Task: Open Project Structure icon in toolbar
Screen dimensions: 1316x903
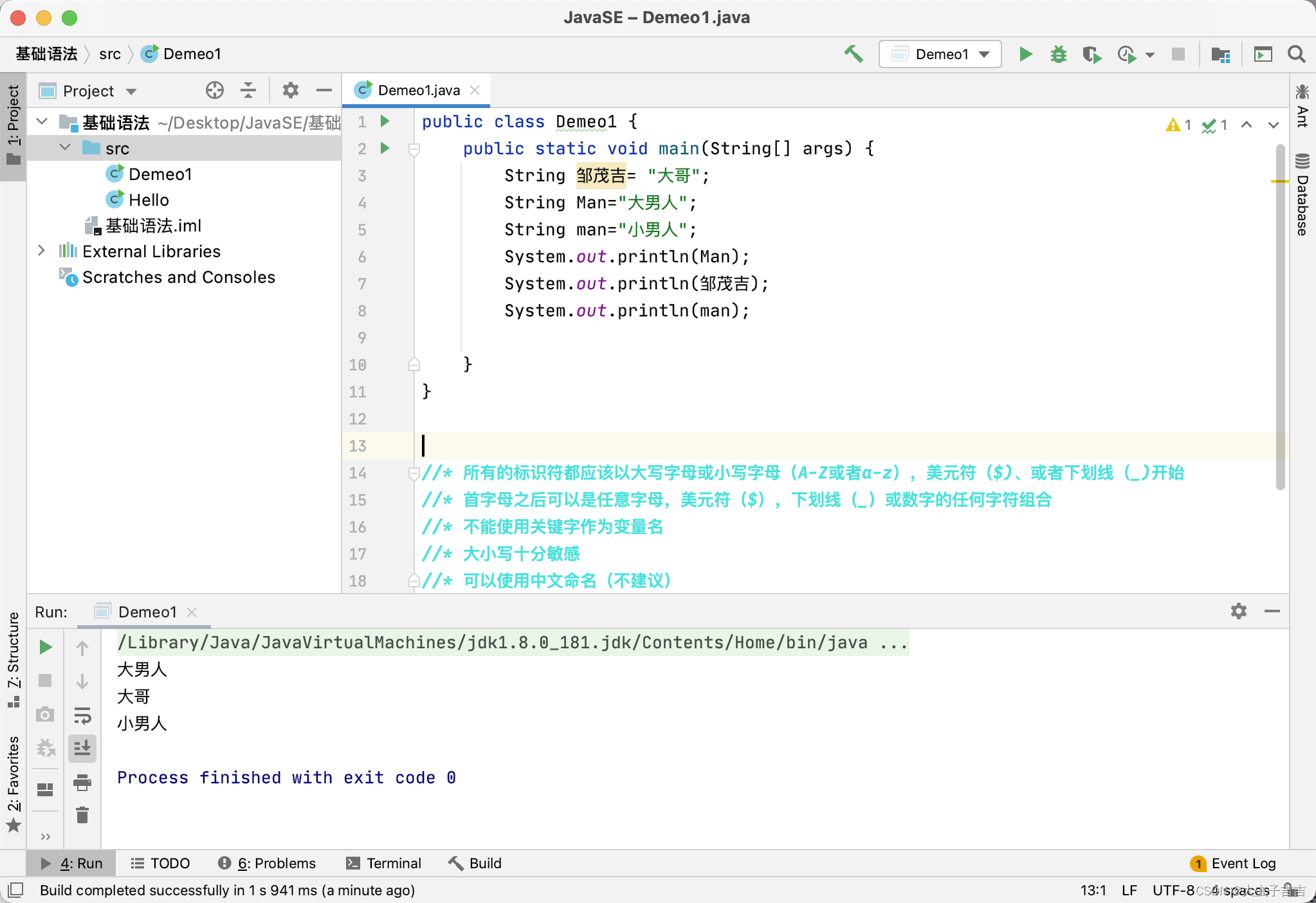Action: tap(1220, 54)
